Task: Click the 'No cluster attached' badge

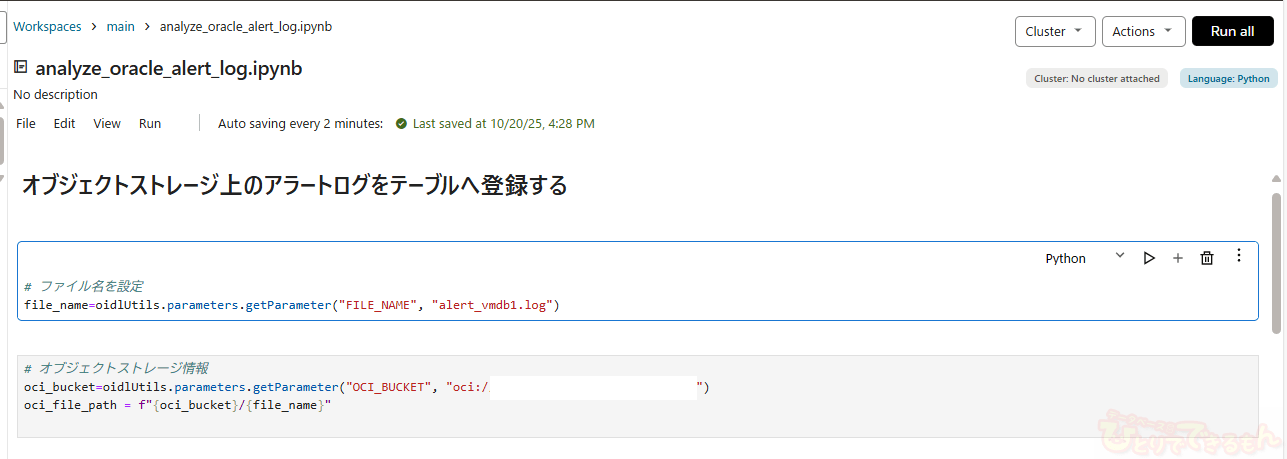Action: 1096,78
